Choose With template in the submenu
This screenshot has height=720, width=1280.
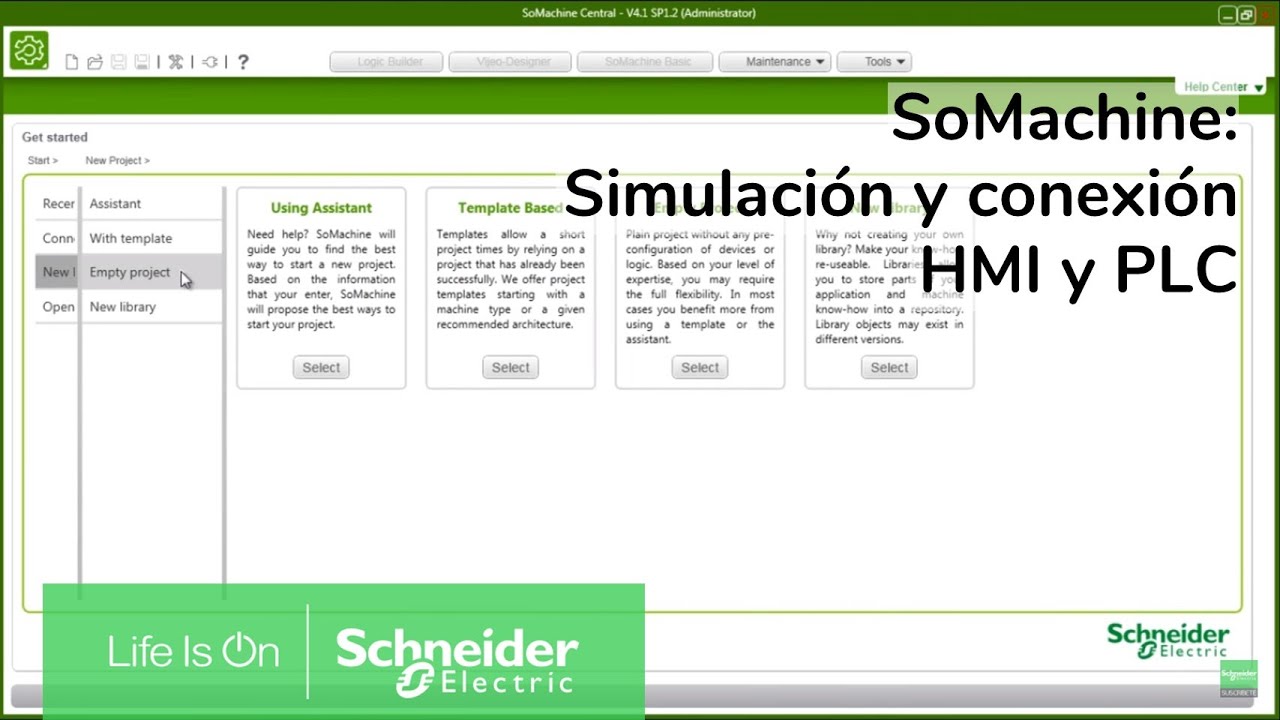coord(152,238)
